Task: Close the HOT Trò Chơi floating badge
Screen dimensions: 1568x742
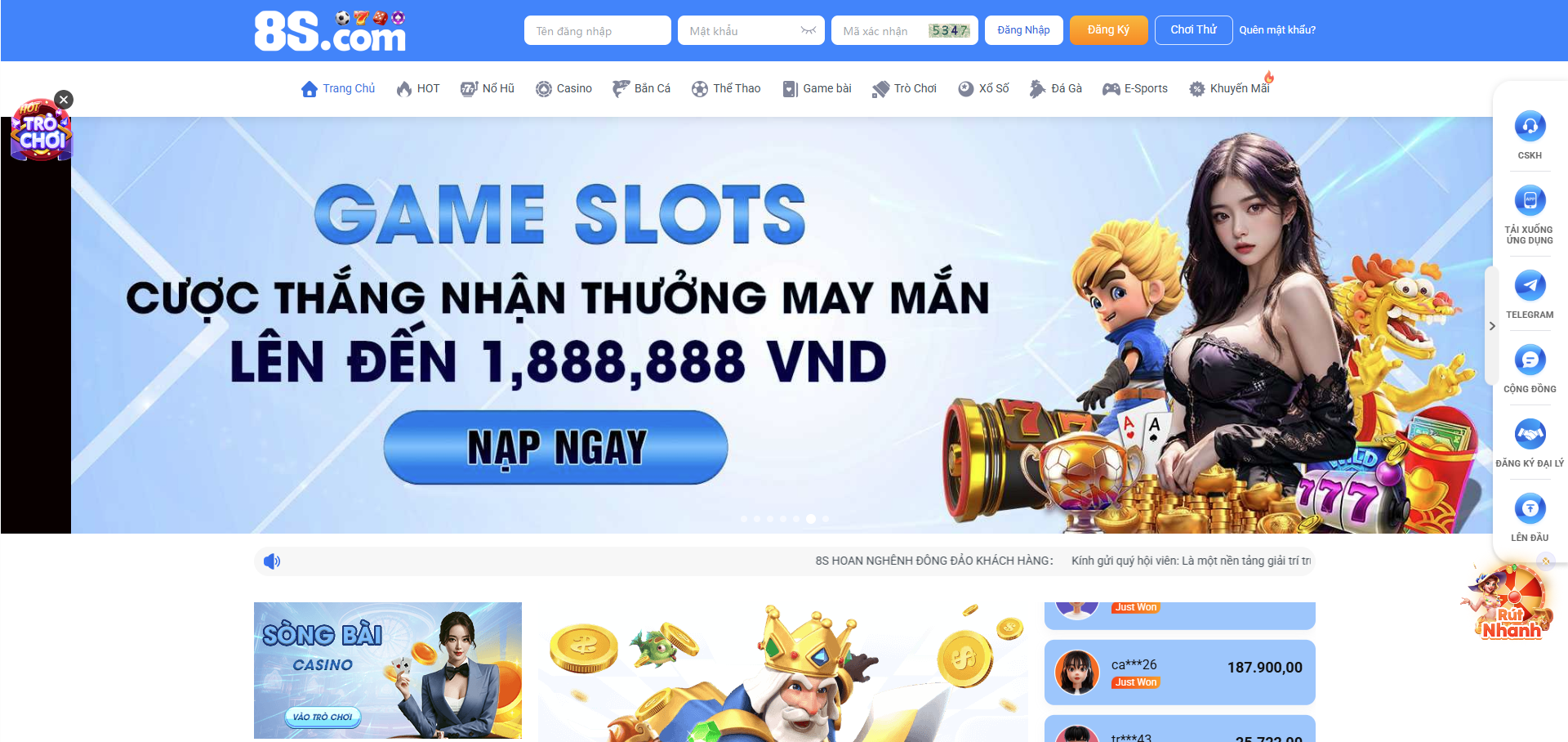Action: (64, 100)
